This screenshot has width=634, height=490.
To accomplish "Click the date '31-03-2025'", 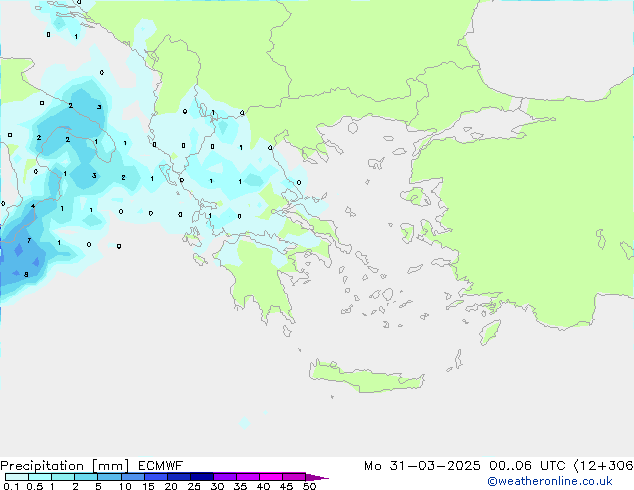I will pos(435,466).
